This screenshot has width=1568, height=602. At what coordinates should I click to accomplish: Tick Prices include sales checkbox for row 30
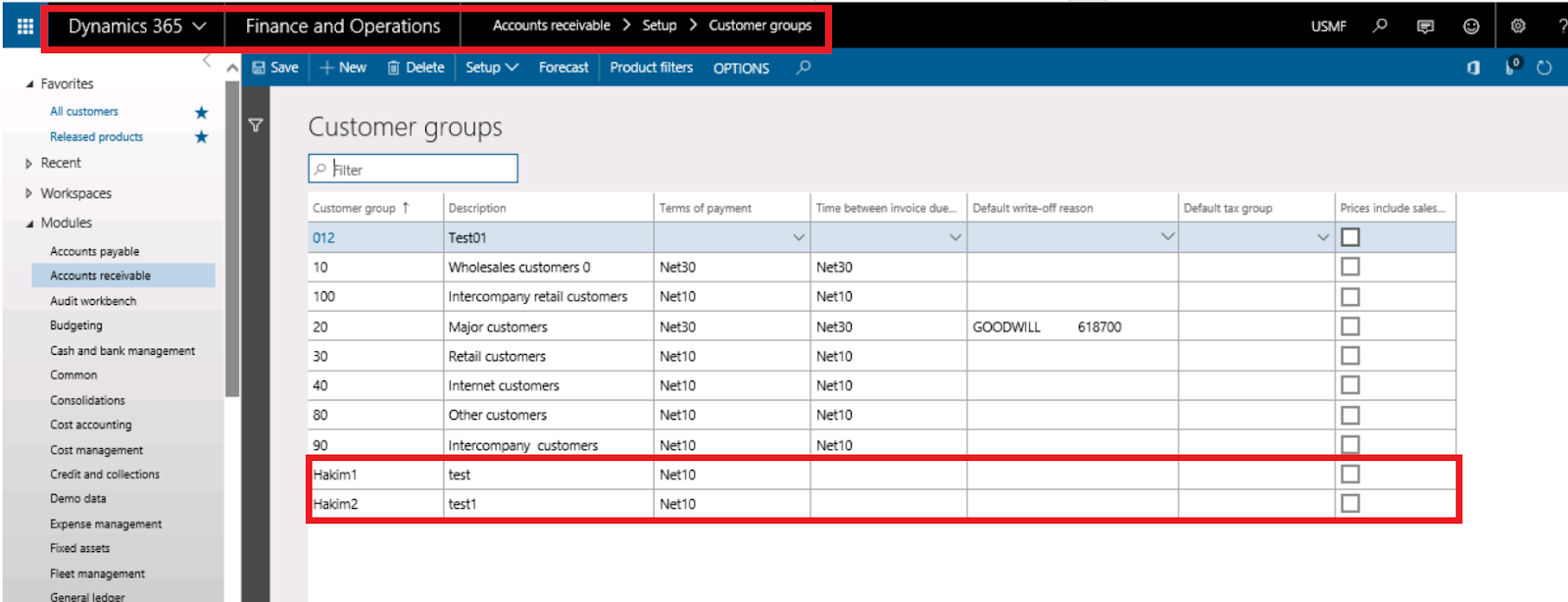coord(1350,356)
